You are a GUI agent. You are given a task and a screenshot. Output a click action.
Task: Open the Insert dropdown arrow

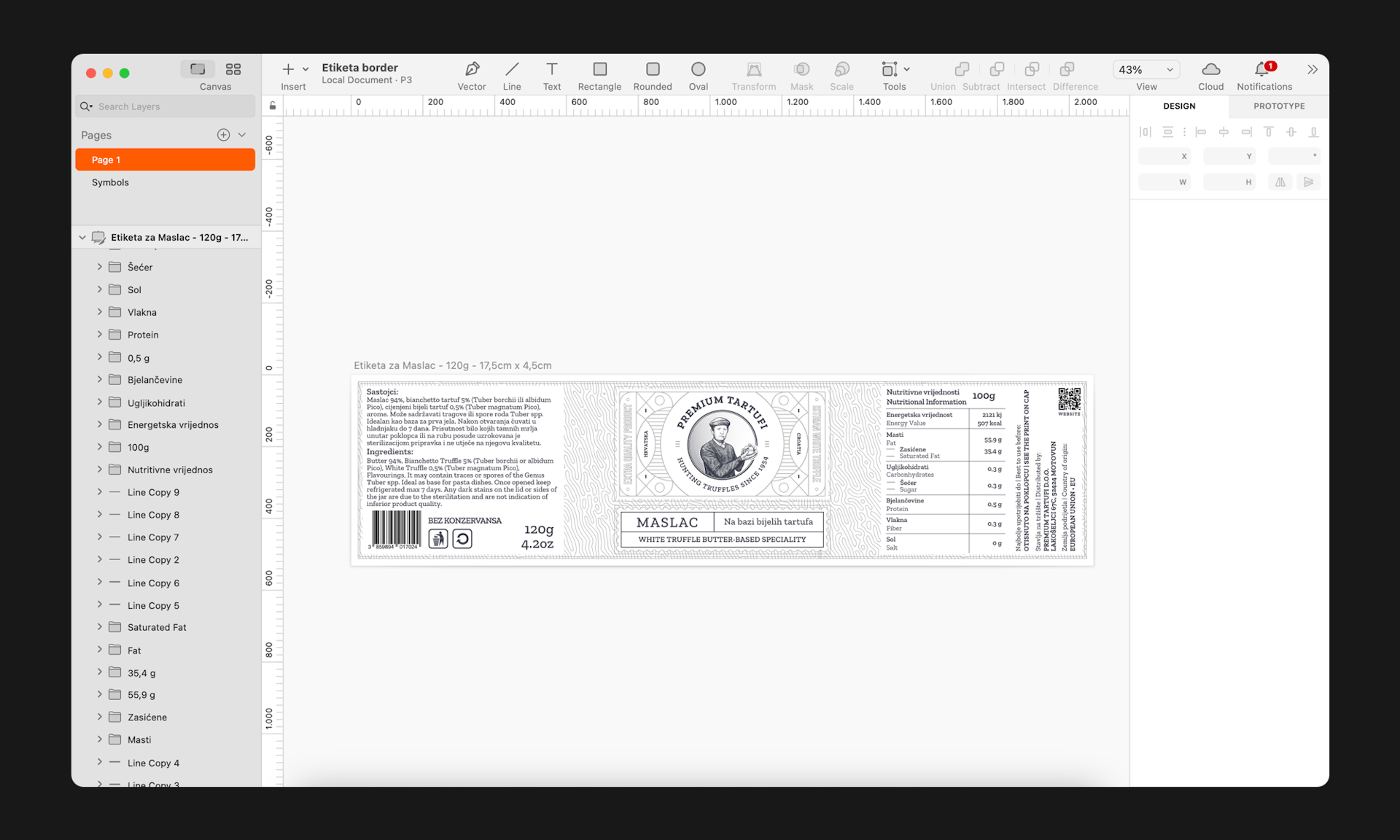point(306,69)
